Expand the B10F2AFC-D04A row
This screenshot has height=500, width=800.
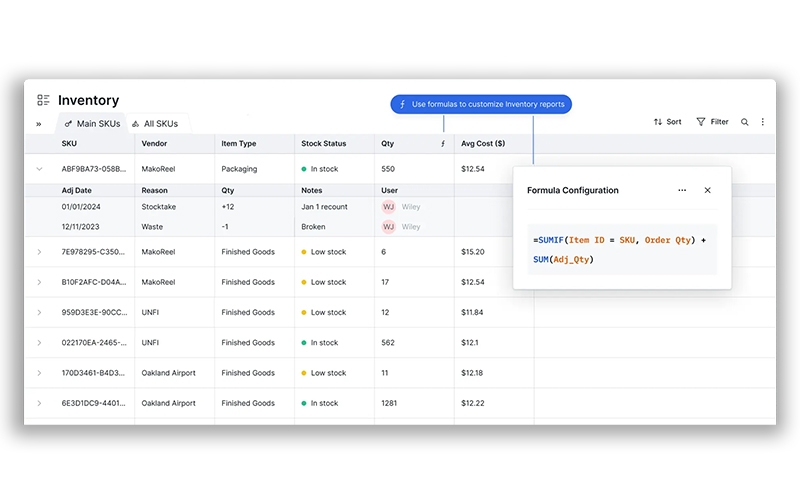point(40,282)
